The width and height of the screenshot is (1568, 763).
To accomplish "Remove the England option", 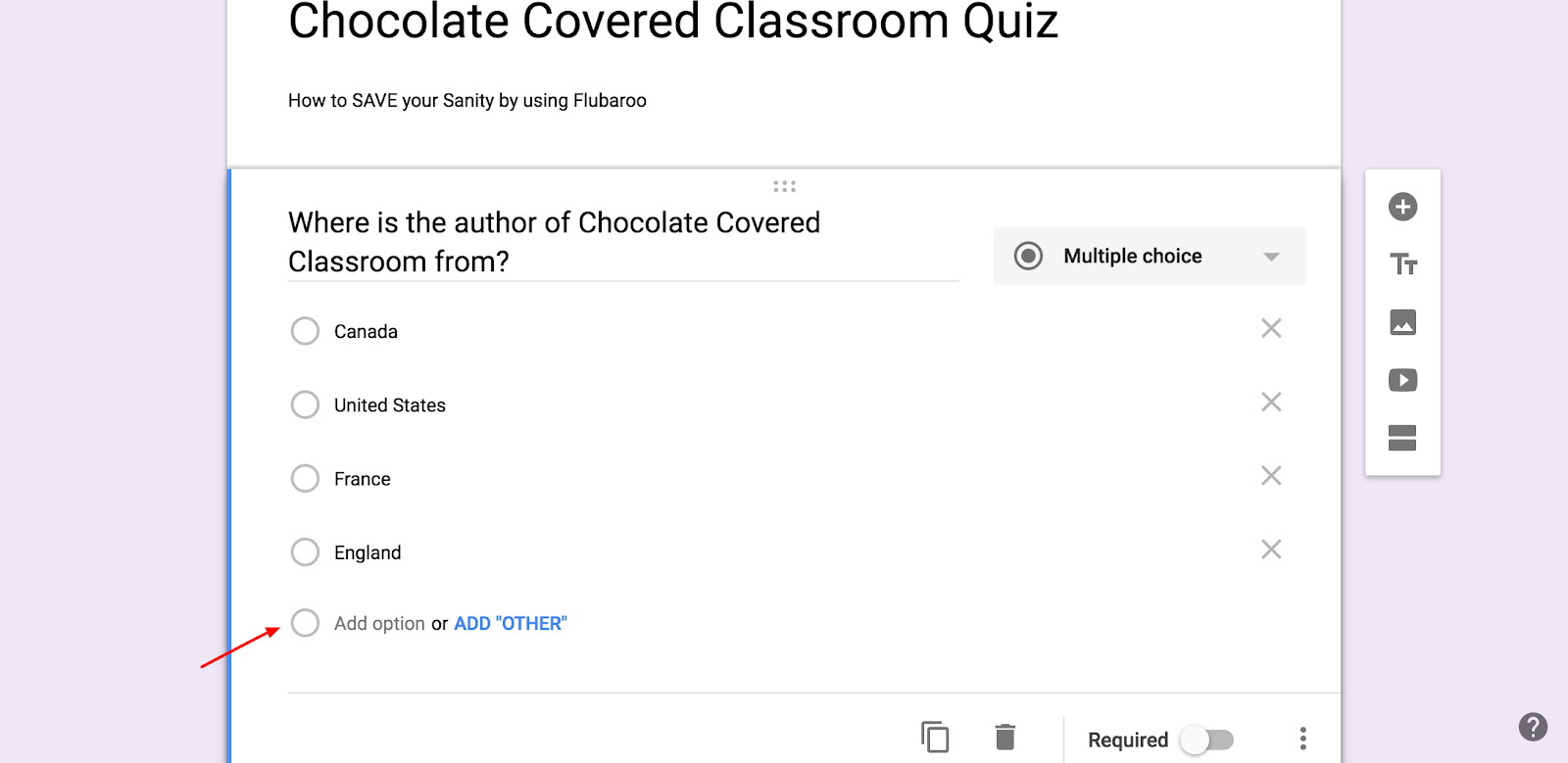I will 1271,549.
